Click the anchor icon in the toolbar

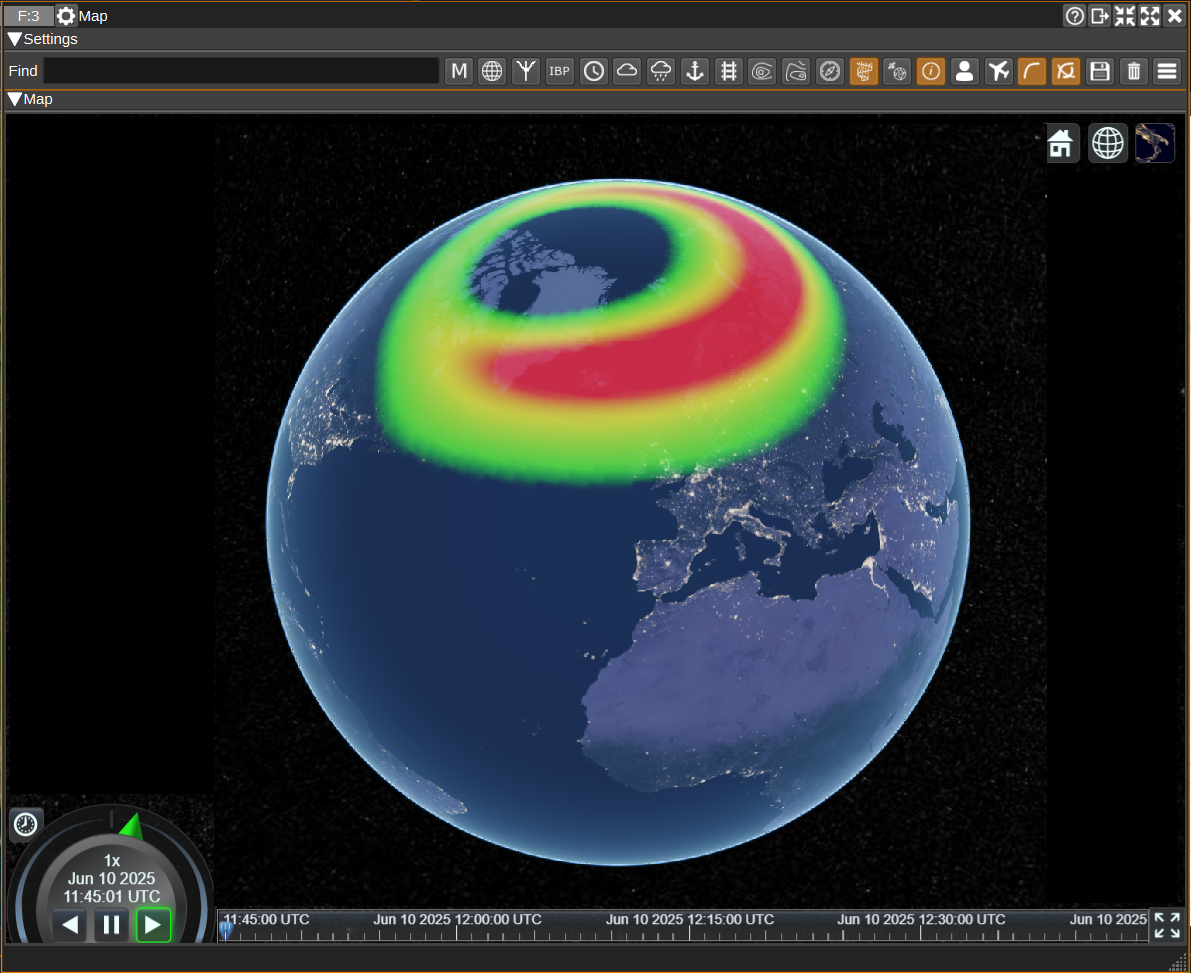tap(695, 71)
